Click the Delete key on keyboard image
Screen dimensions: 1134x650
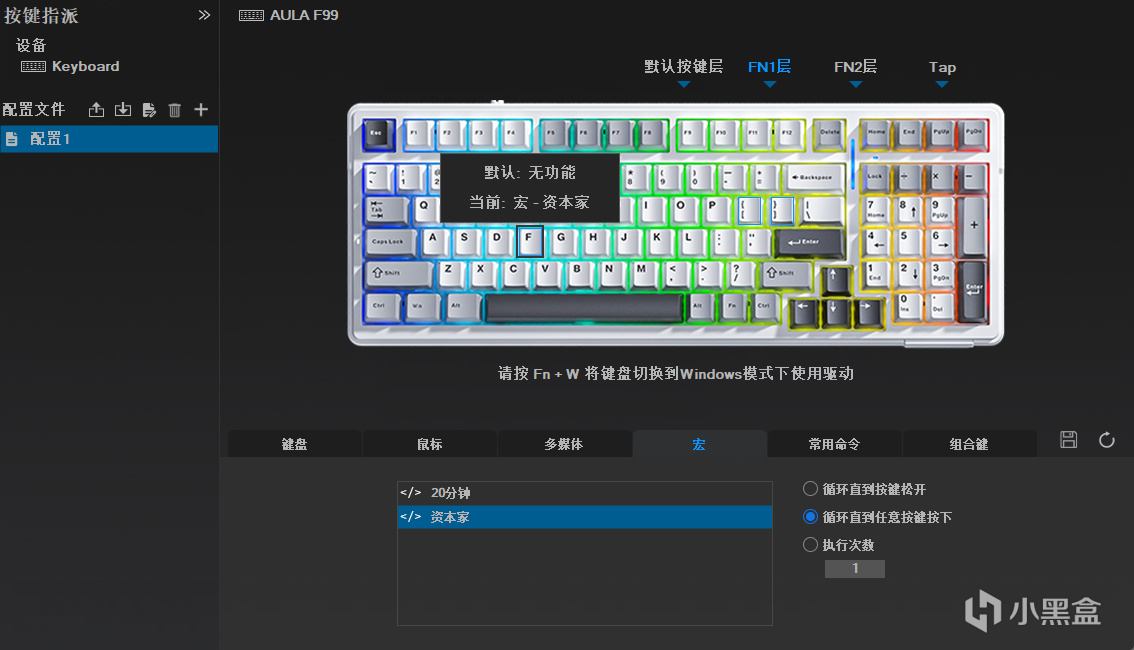point(829,134)
